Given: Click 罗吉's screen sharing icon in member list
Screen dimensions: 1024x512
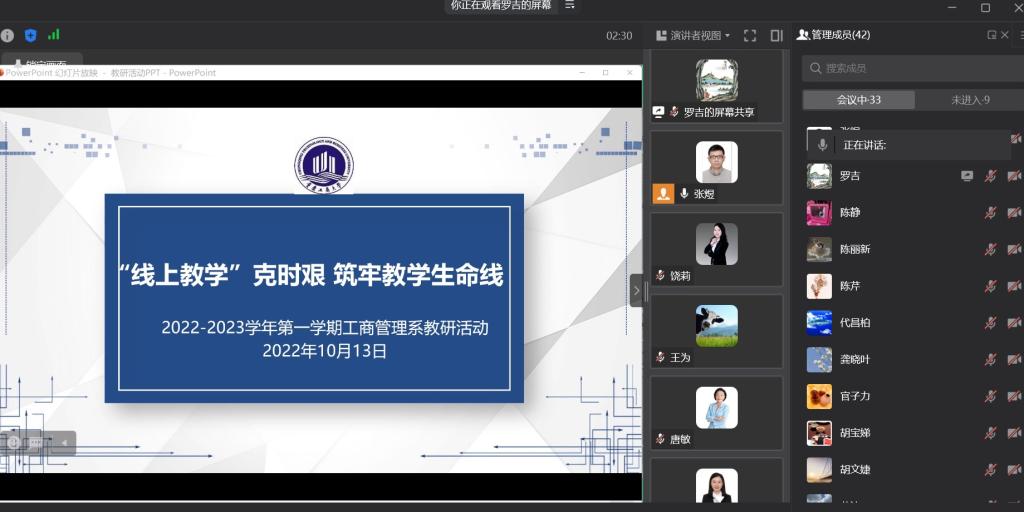Looking at the screenshot, I should 967,176.
